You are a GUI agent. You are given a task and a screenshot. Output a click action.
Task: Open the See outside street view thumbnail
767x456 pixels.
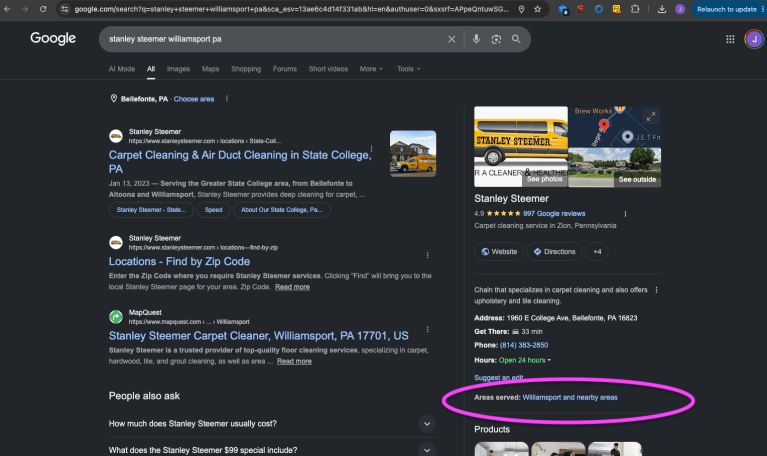(x=614, y=168)
